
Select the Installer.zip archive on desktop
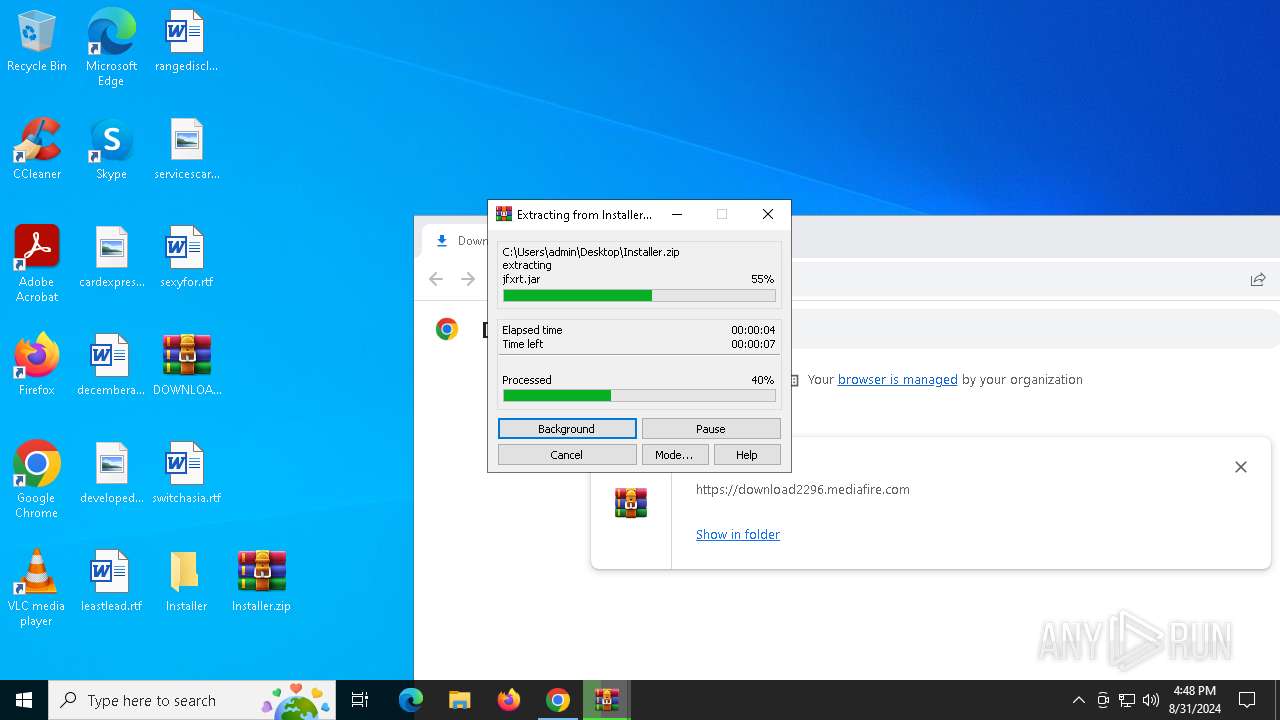(x=261, y=582)
